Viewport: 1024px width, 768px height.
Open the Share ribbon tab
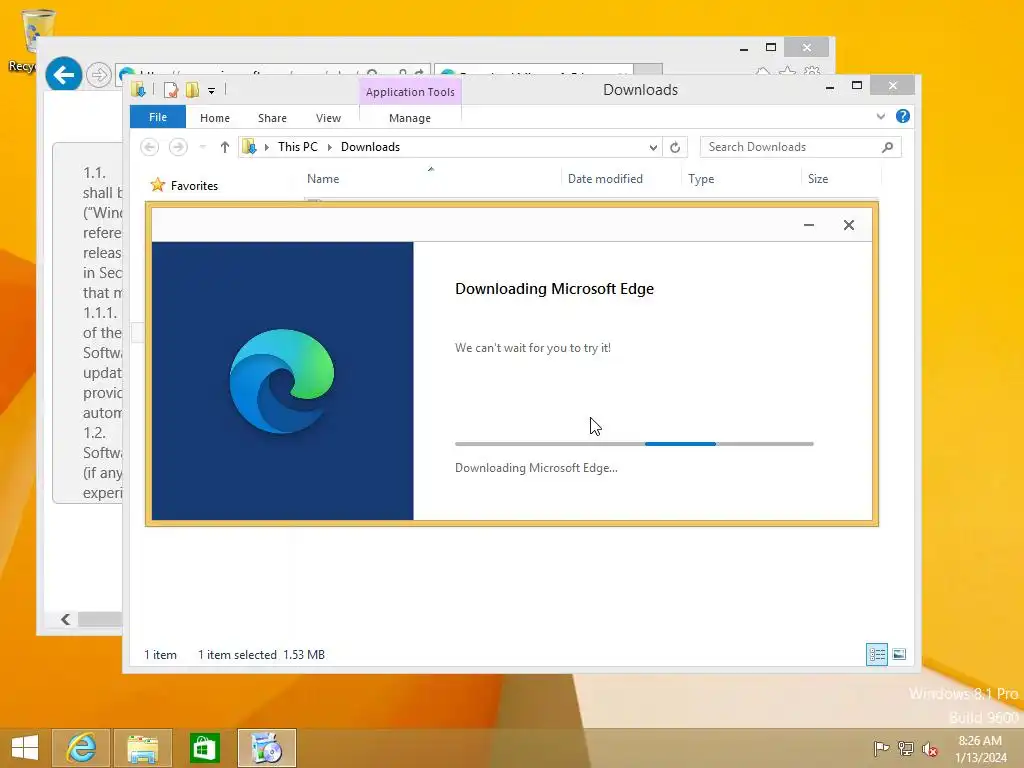(272, 118)
